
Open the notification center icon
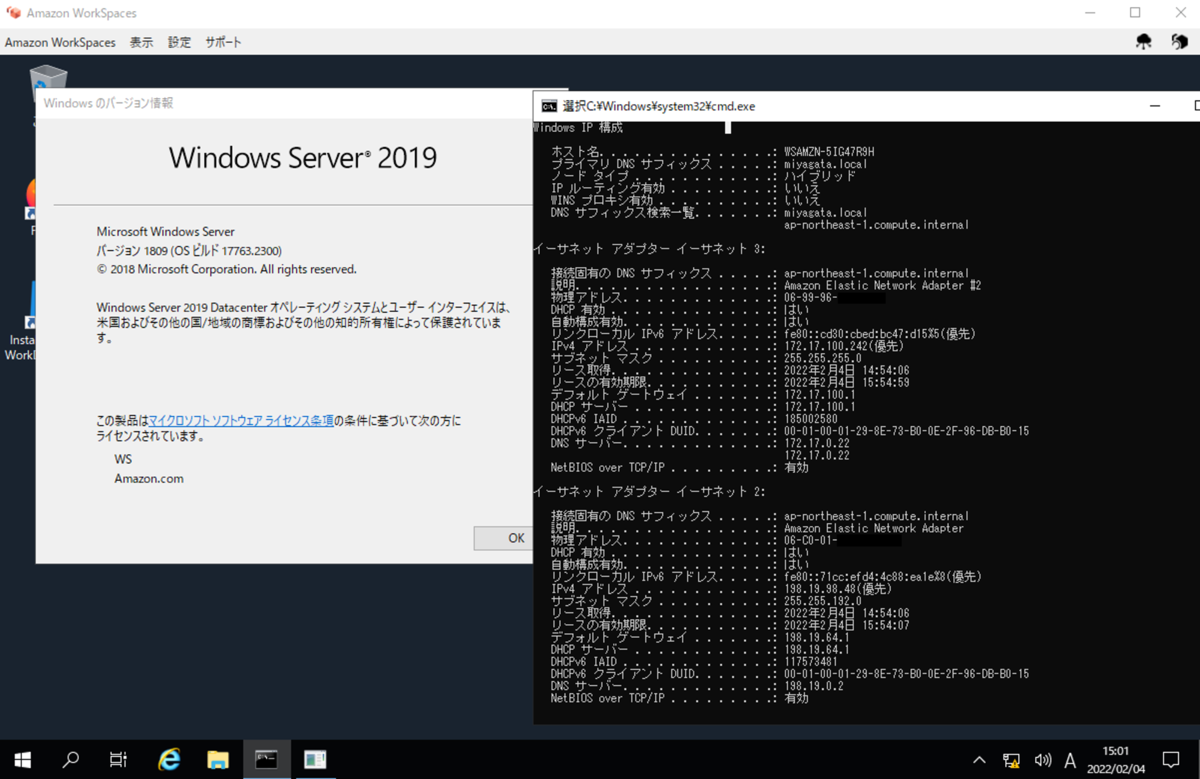1171,760
